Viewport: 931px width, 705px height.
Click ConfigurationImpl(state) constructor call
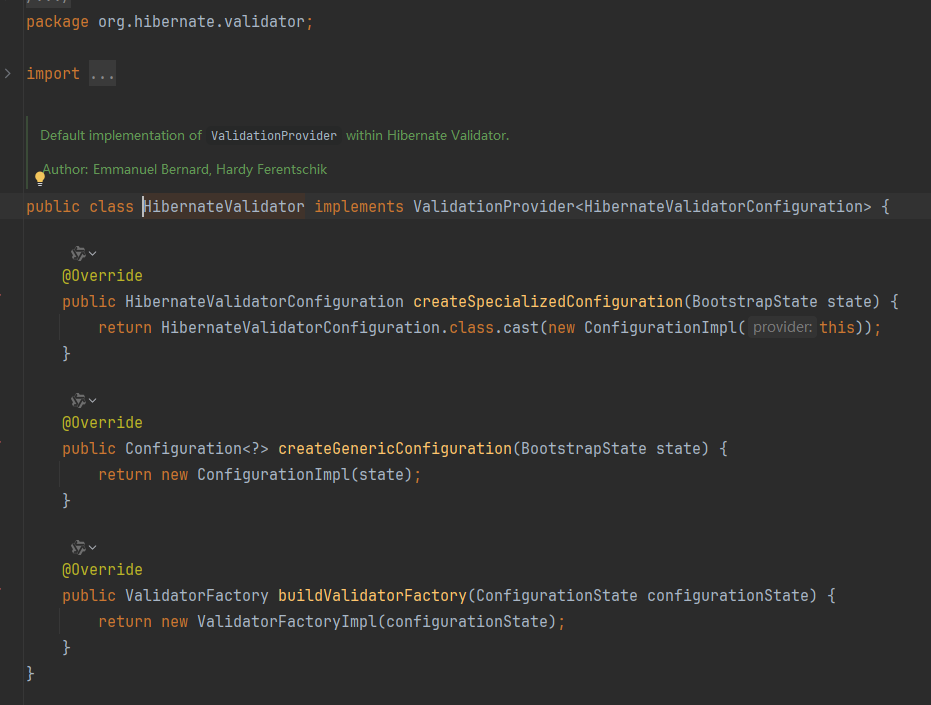305,475
